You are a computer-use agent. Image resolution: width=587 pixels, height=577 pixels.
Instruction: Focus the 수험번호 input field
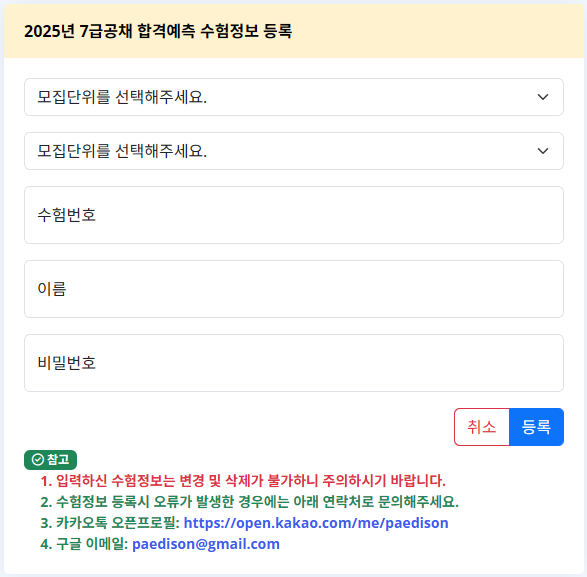click(x=294, y=215)
